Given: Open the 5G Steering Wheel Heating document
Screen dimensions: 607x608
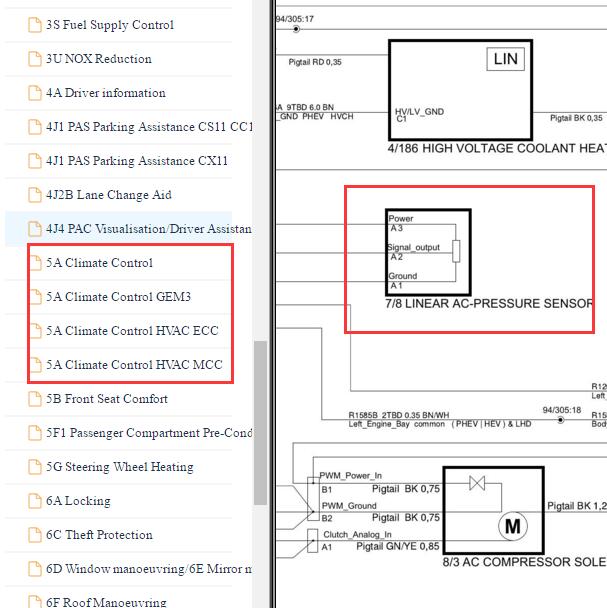Looking at the screenshot, I should coord(118,467).
